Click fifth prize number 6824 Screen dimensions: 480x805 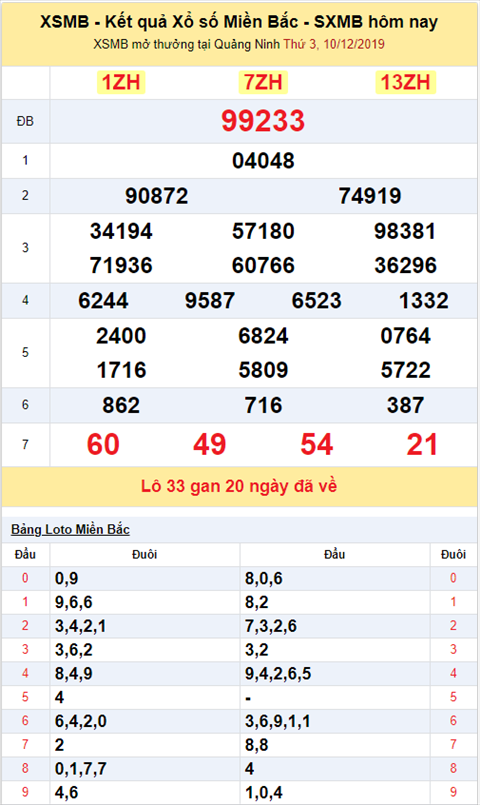tap(263, 336)
